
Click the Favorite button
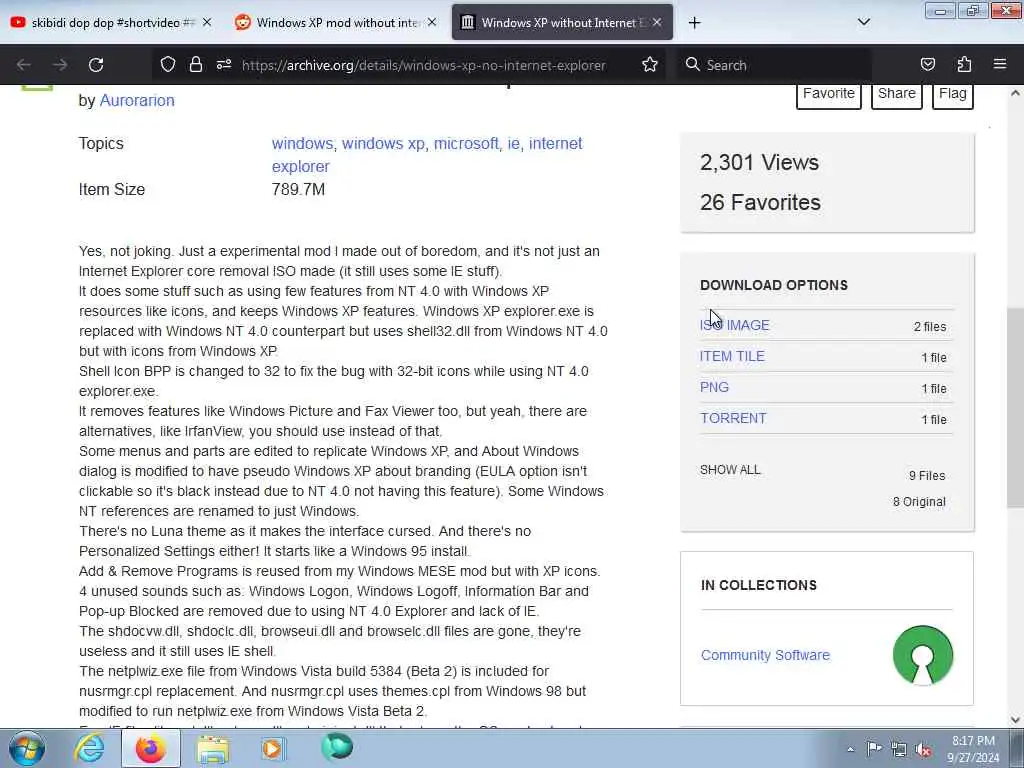tap(828, 94)
